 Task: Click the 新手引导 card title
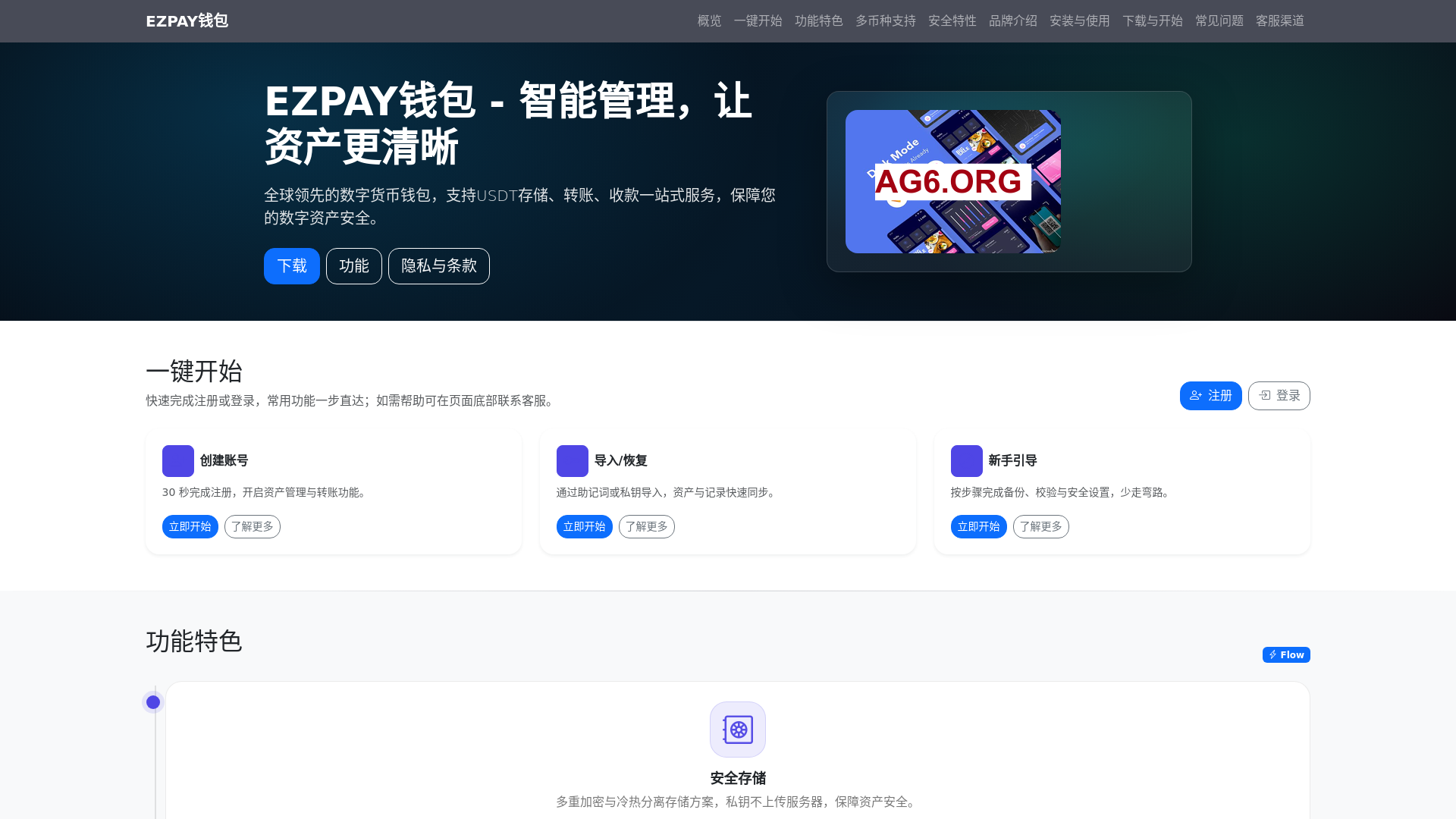tap(1013, 461)
